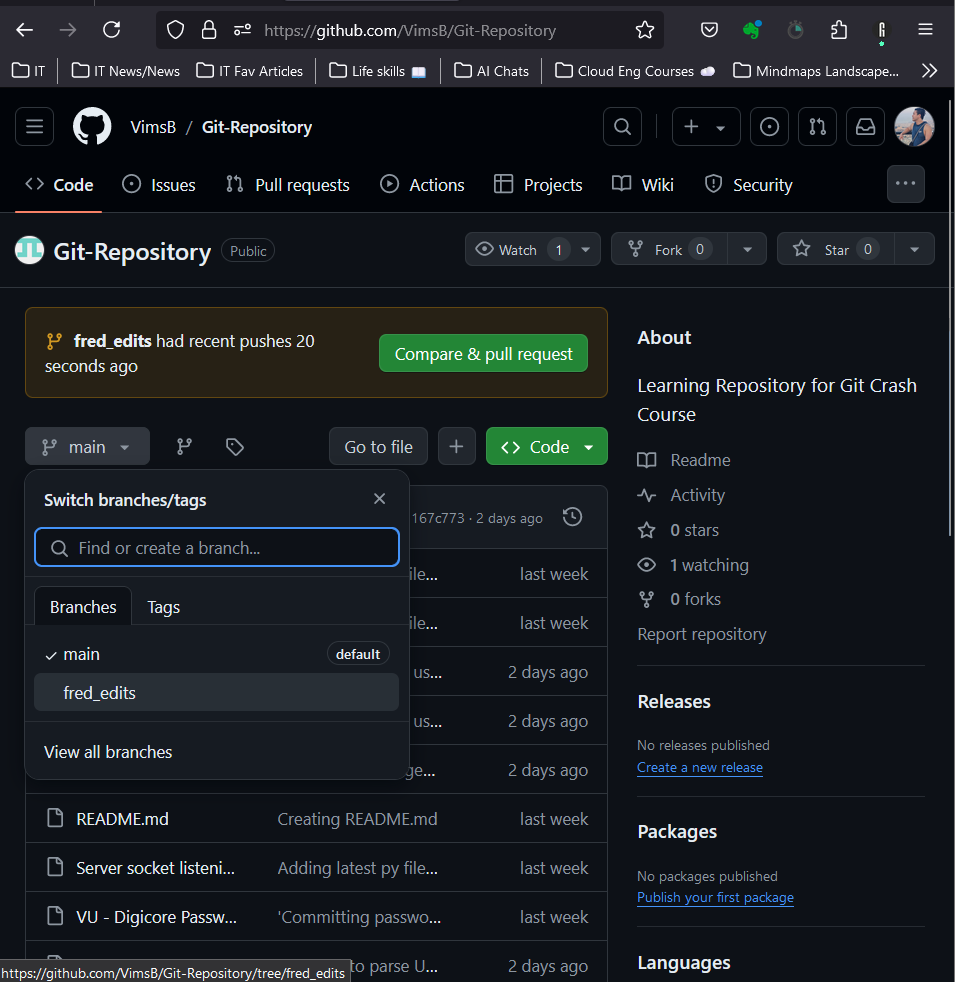Open the VU - Digicore Password file
The height and width of the screenshot is (982, 955).
pos(157,917)
